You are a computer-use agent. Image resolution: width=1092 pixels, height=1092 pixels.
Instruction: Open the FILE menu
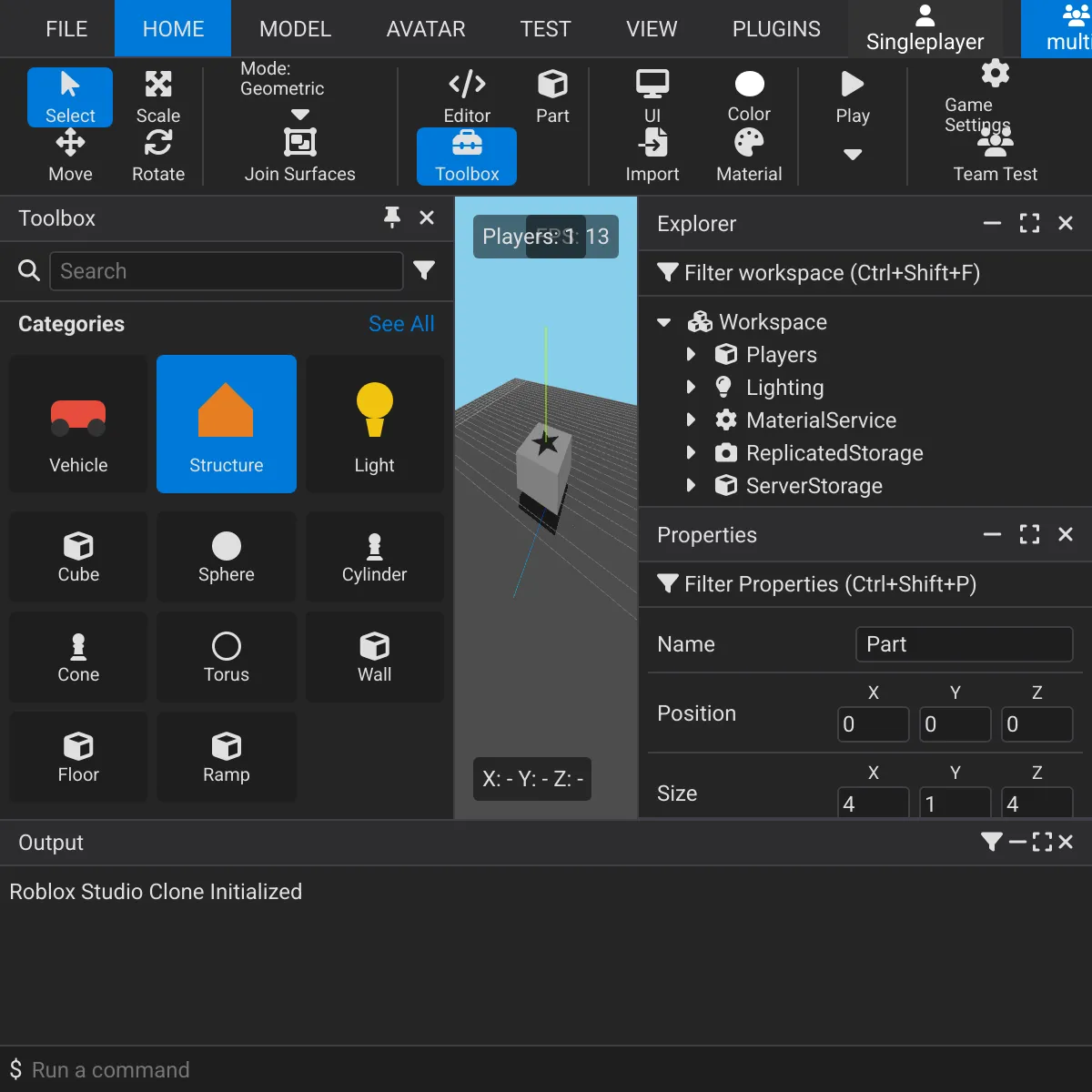(66, 29)
